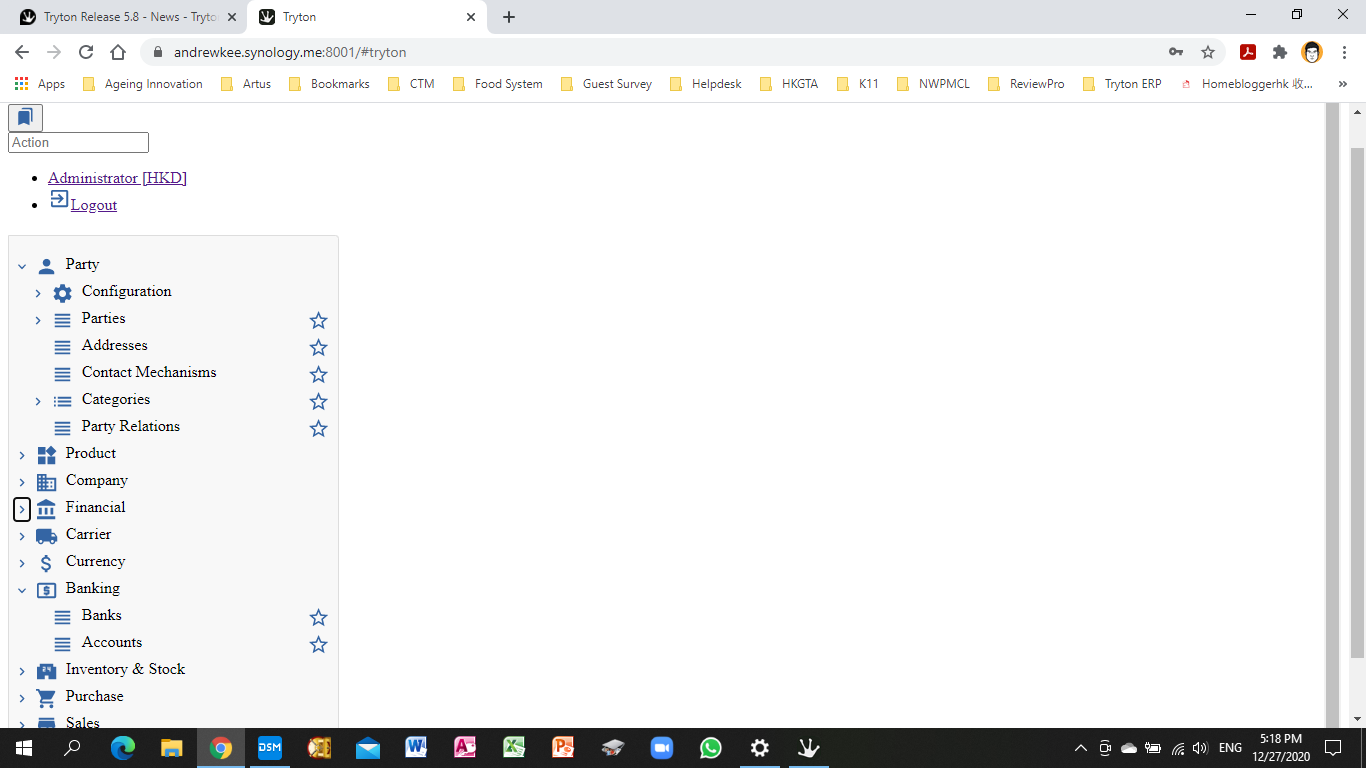Click the Windows Start button

[x=24, y=748]
